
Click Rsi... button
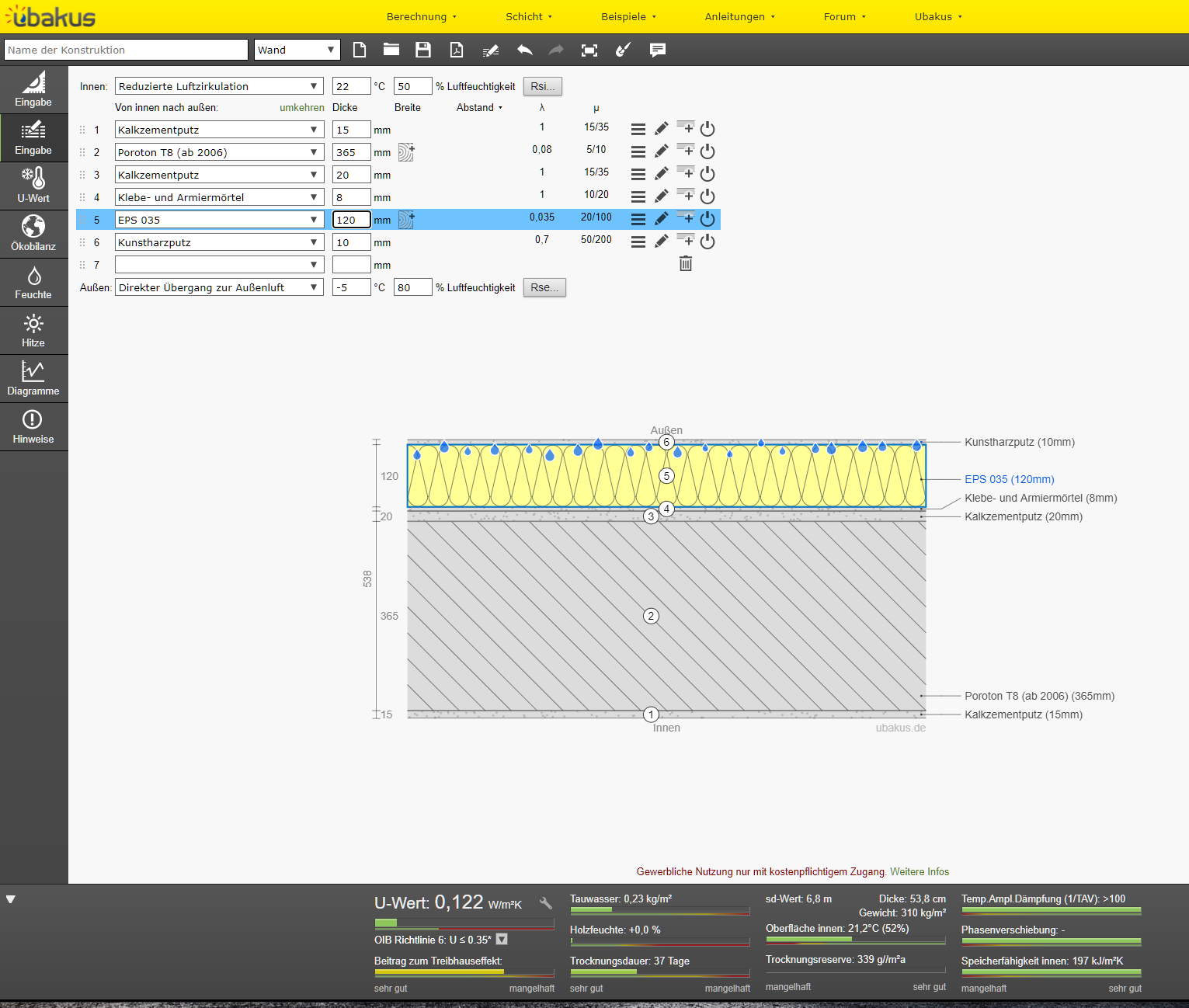click(x=543, y=86)
